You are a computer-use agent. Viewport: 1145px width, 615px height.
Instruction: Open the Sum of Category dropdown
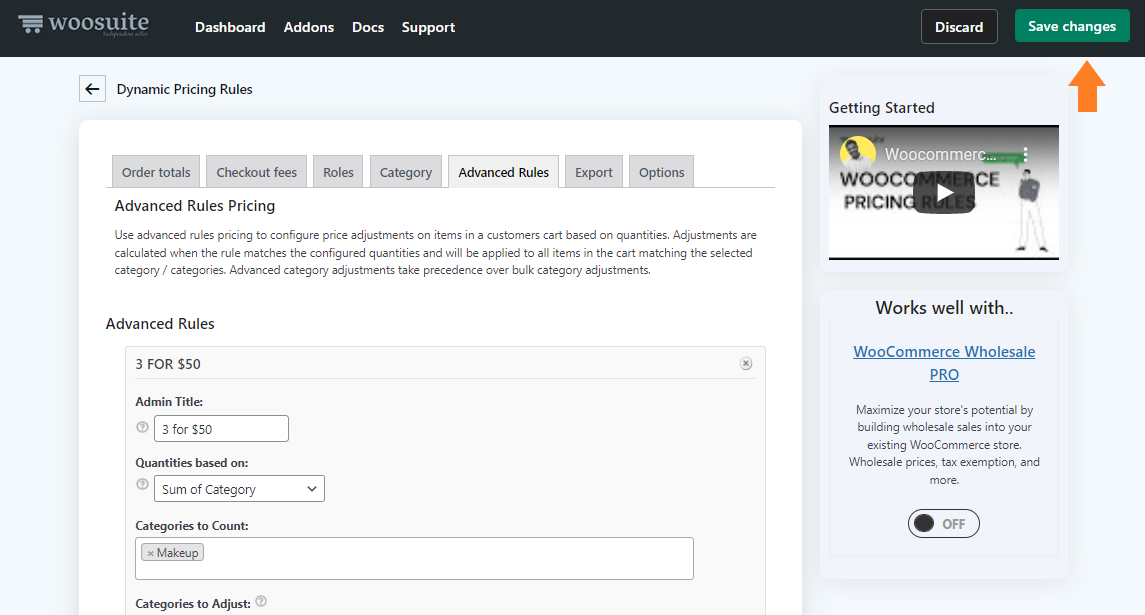click(239, 489)
